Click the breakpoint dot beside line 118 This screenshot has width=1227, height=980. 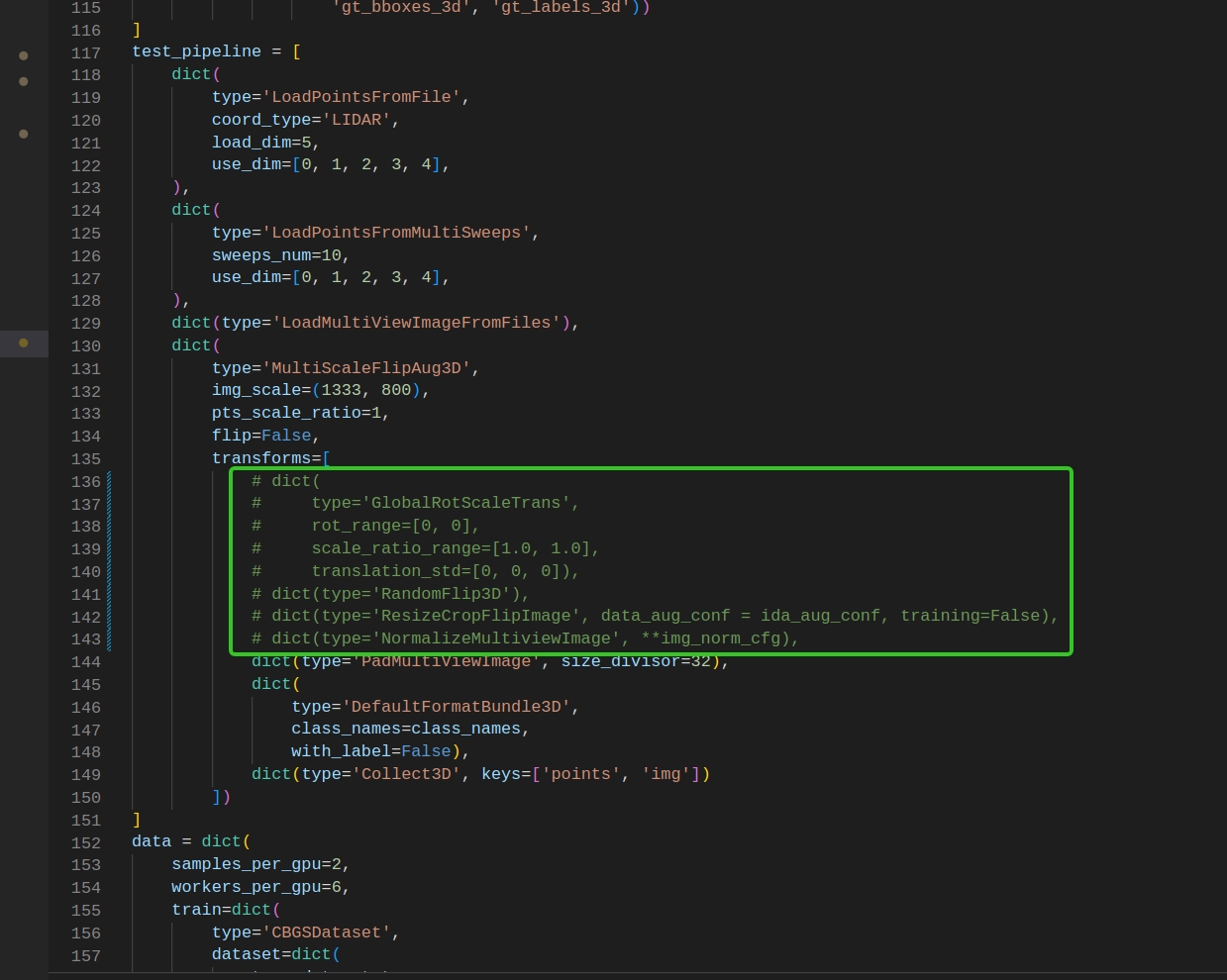23,81
